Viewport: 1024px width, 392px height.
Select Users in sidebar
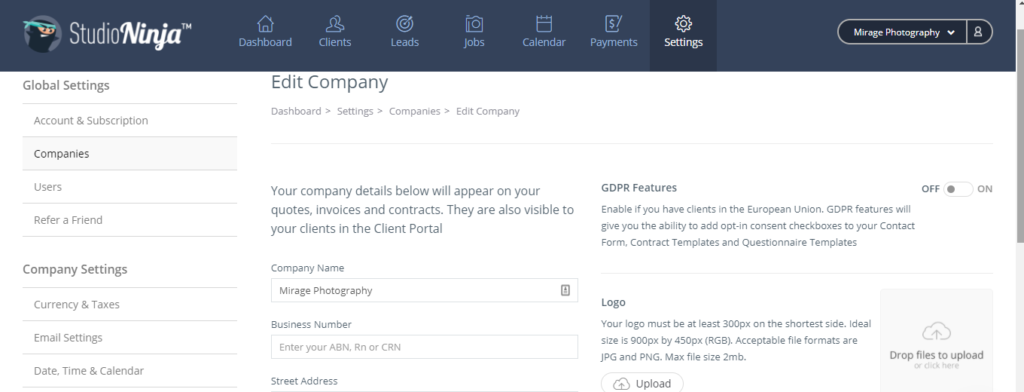coord(130,187)
